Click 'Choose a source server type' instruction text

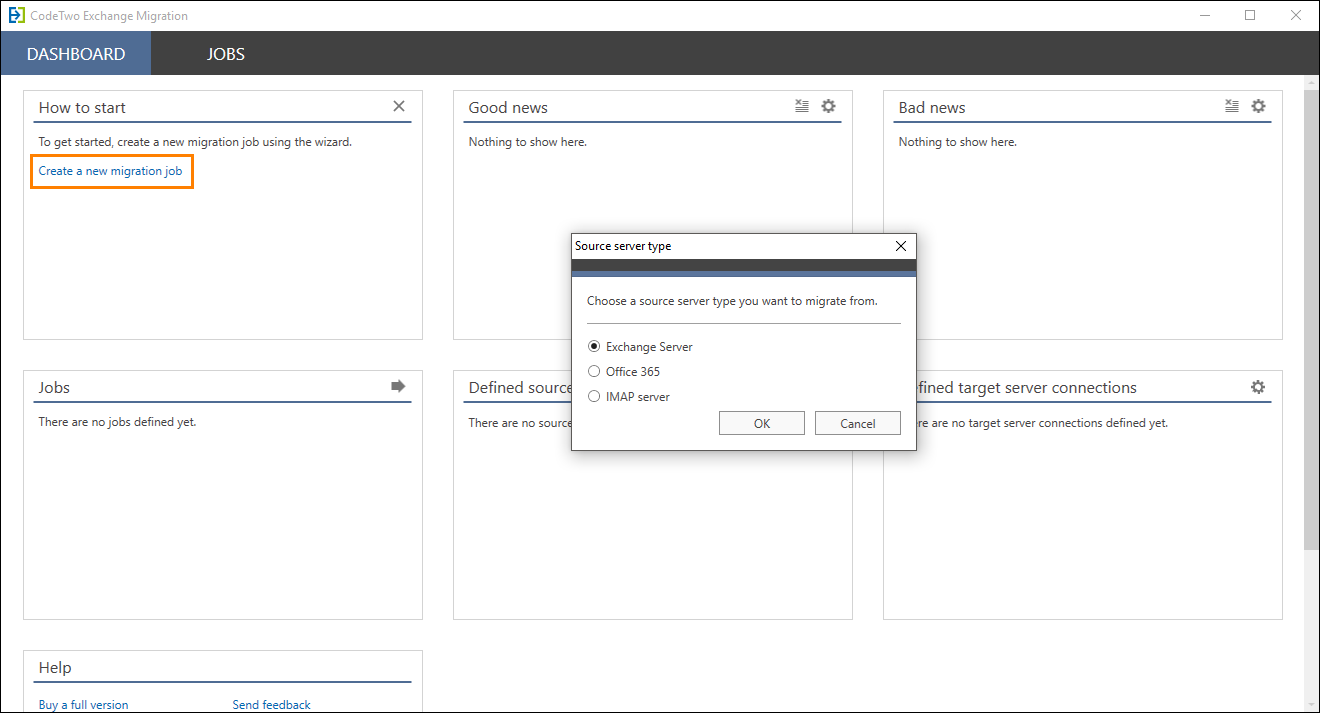tap(732, 301)
